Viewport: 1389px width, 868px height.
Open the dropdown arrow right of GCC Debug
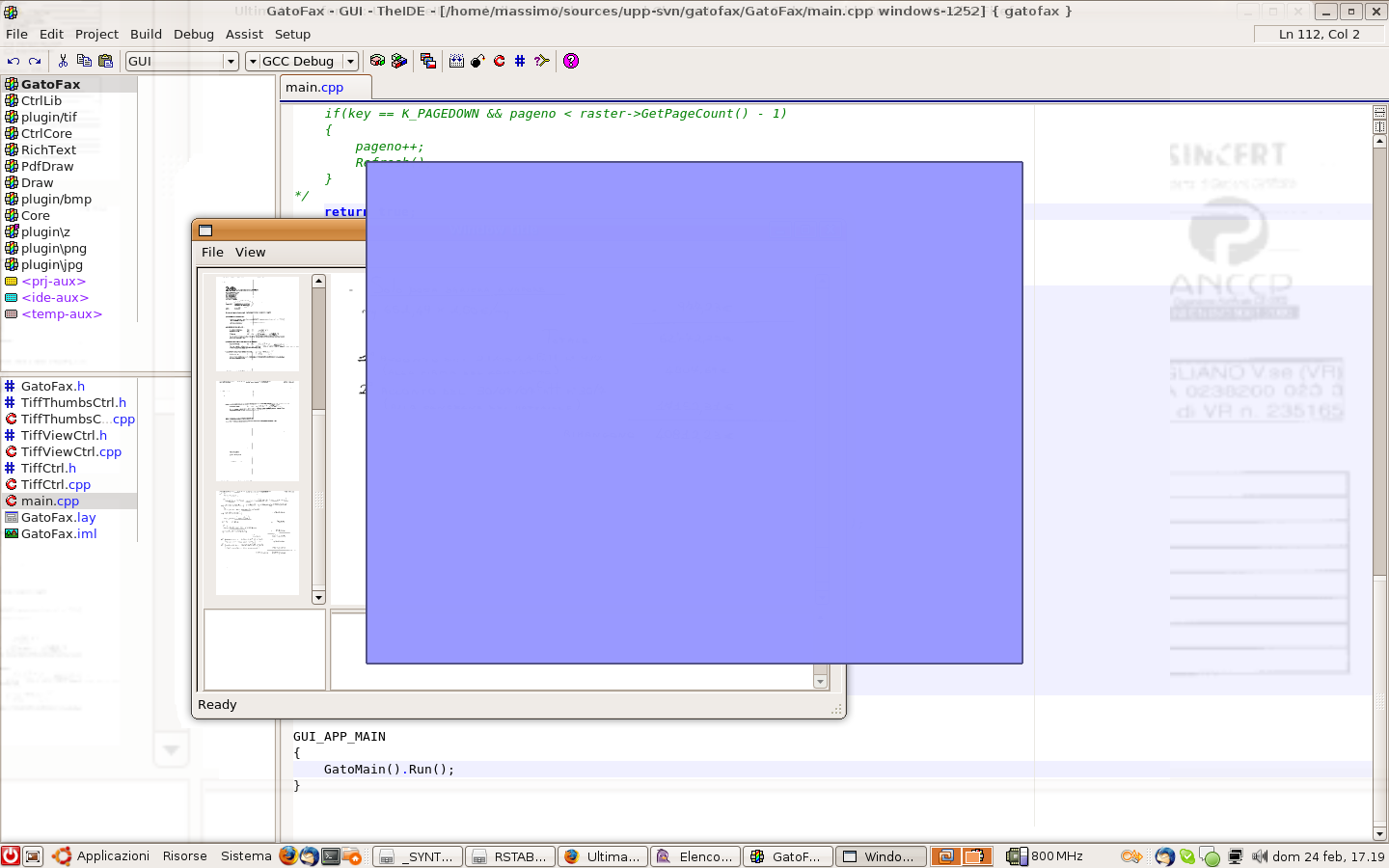[x=350, y=61]
